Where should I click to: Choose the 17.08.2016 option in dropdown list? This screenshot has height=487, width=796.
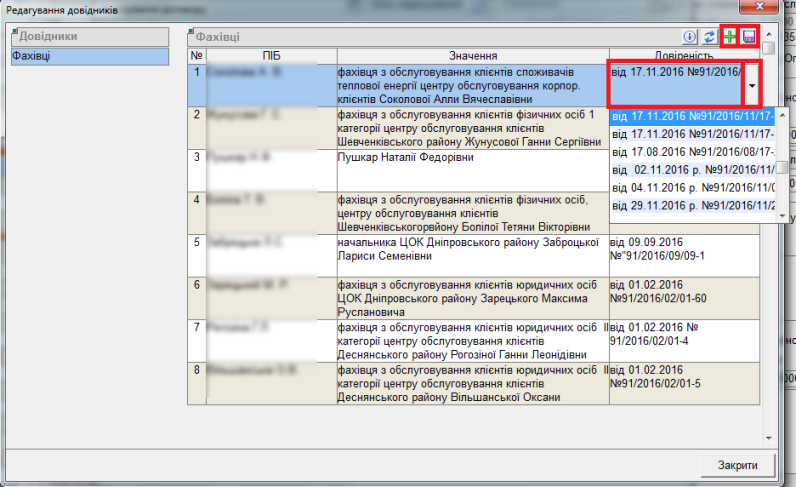[x=692, y=152]
